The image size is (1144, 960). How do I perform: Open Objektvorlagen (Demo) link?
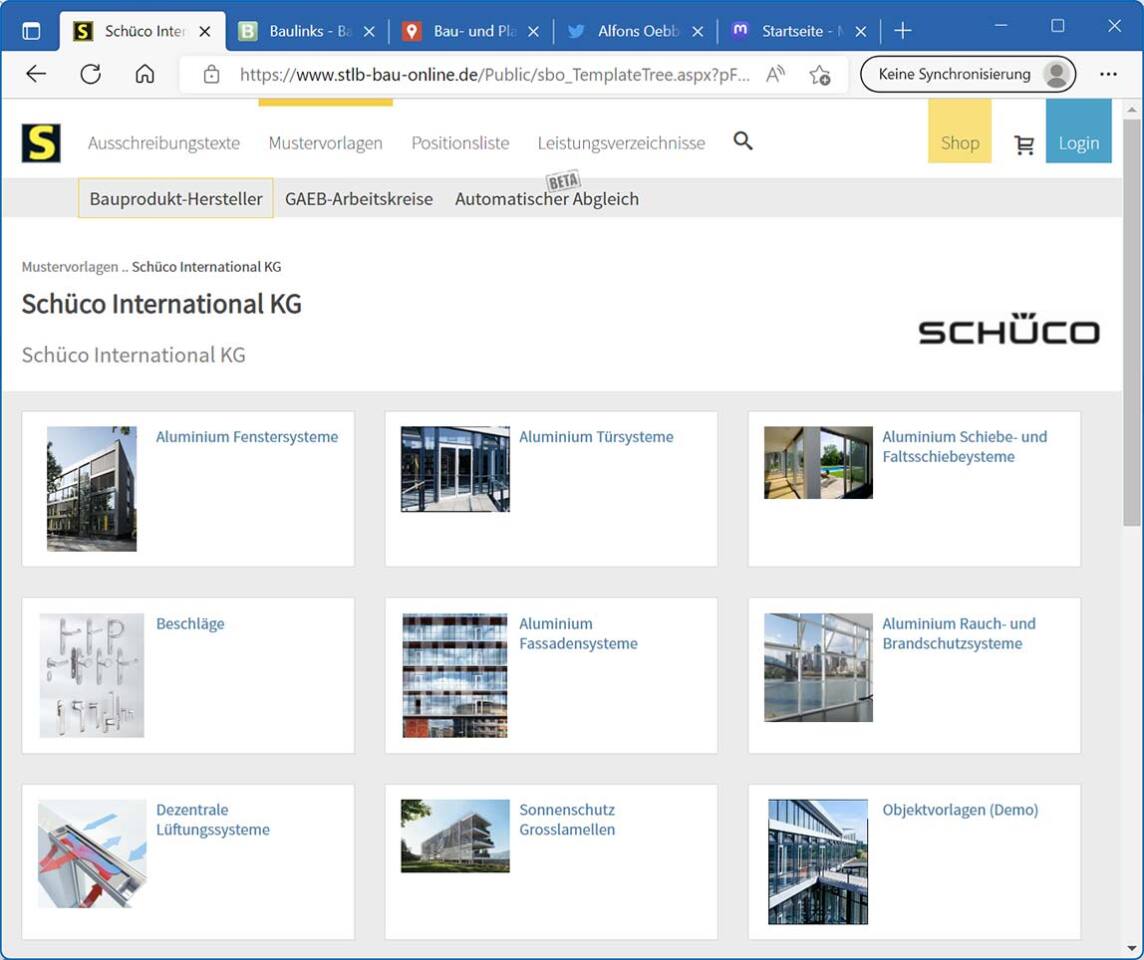pos(960,810)
